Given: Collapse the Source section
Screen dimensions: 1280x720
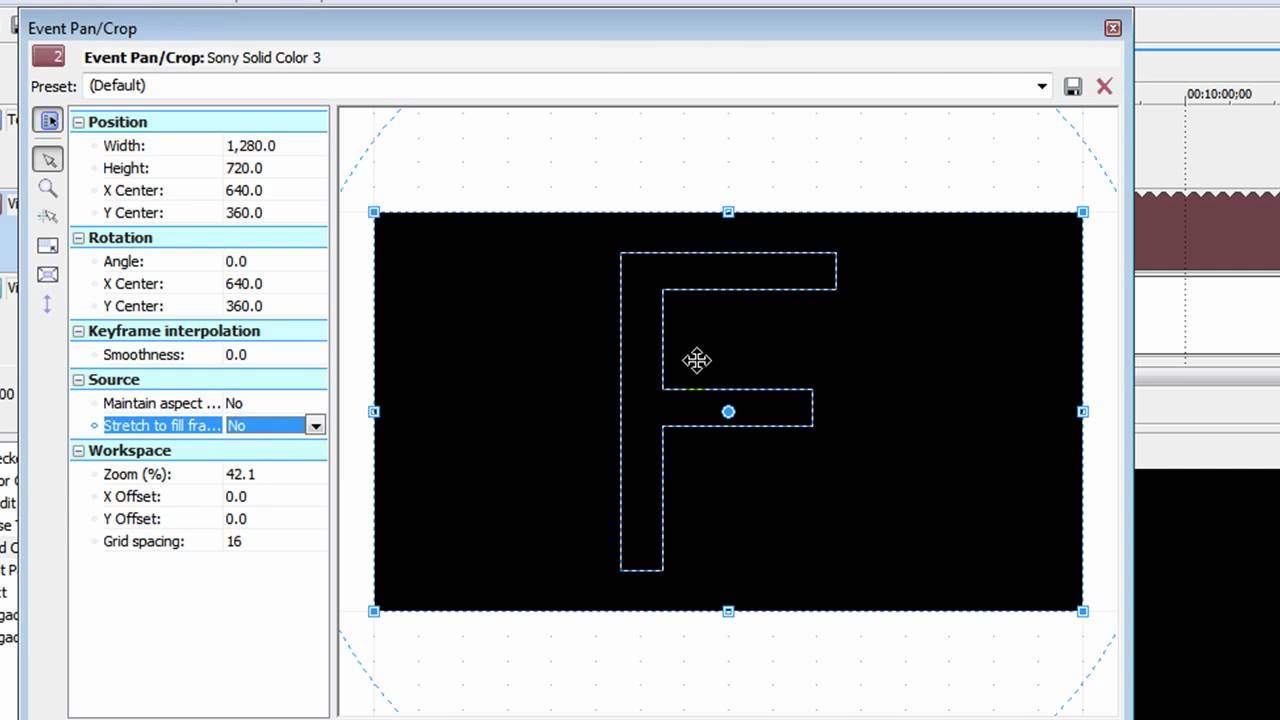Looking at the screenshot, I should coord(78,380).
